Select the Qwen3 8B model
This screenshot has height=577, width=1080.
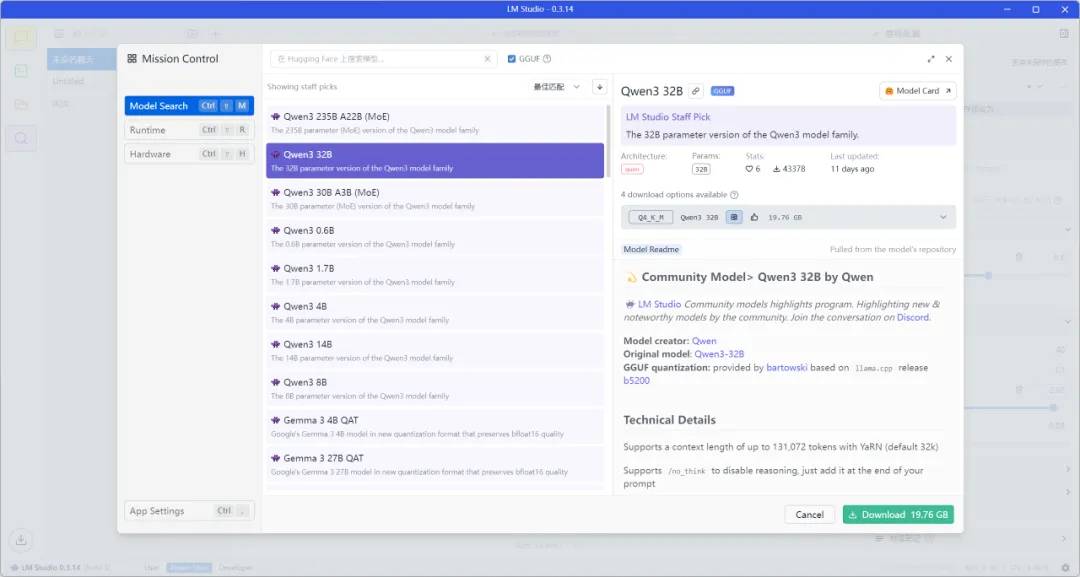pos(435,388)
